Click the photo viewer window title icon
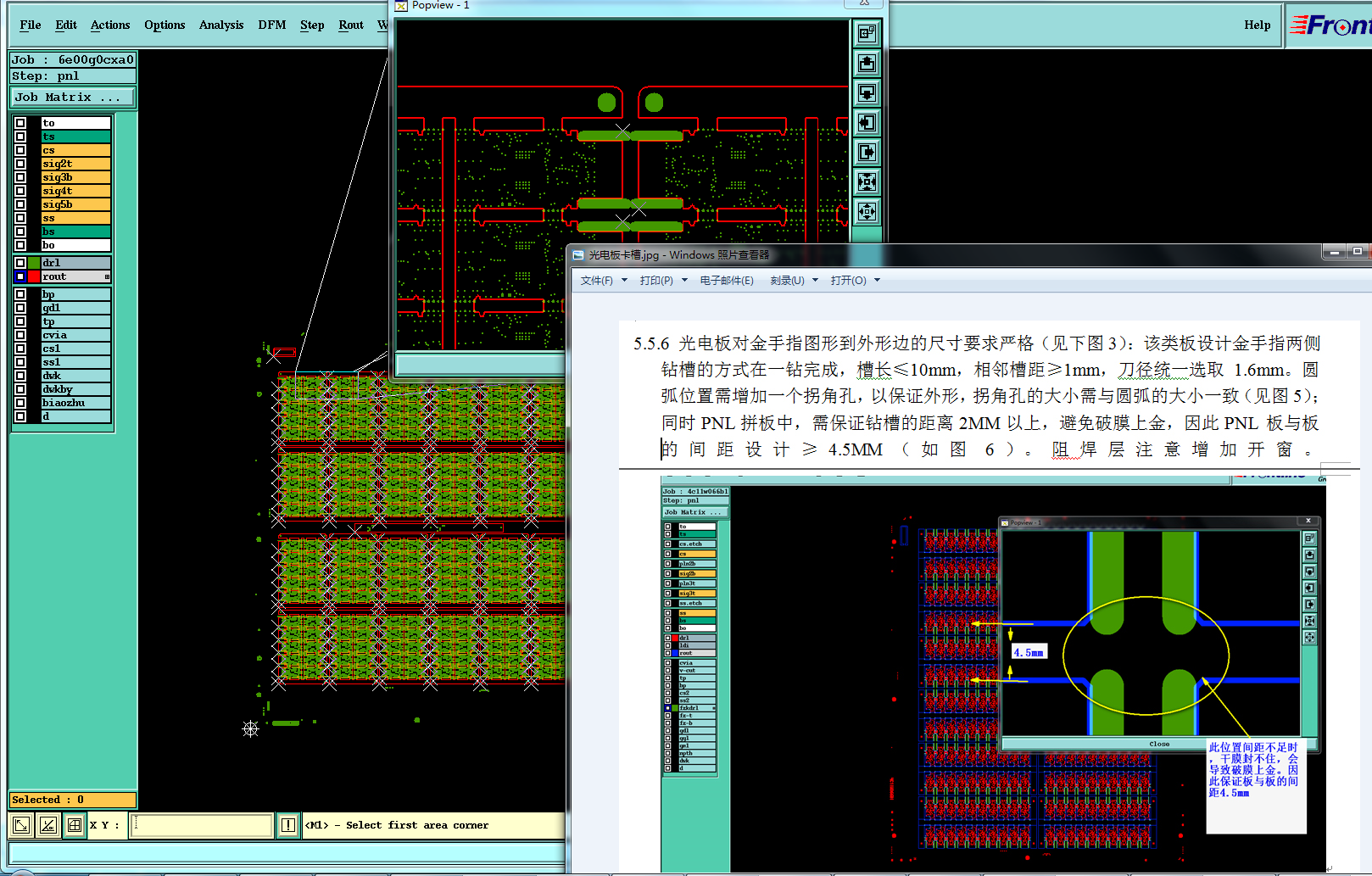Viewport: 1372px width, 876px height. pos(578,254)
